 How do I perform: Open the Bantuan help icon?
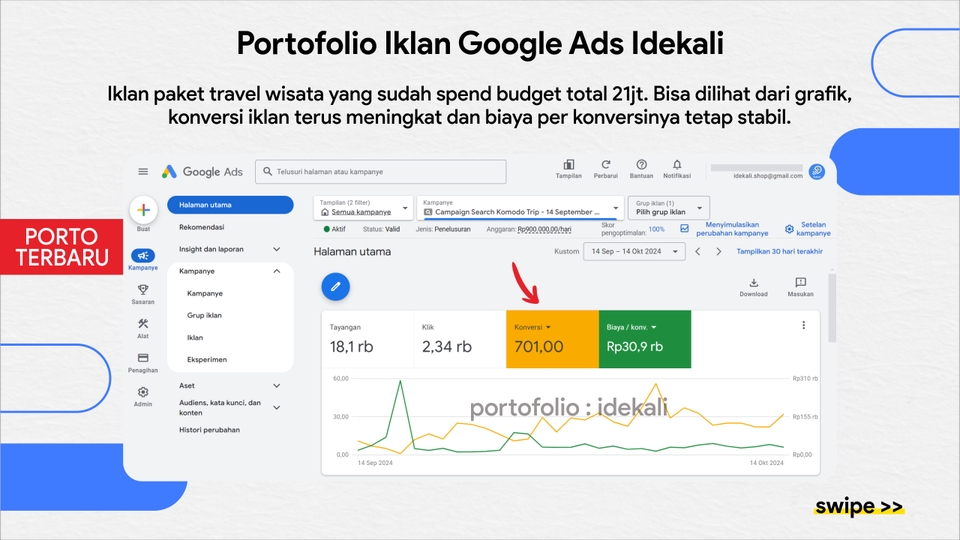[x=641, y=165]
